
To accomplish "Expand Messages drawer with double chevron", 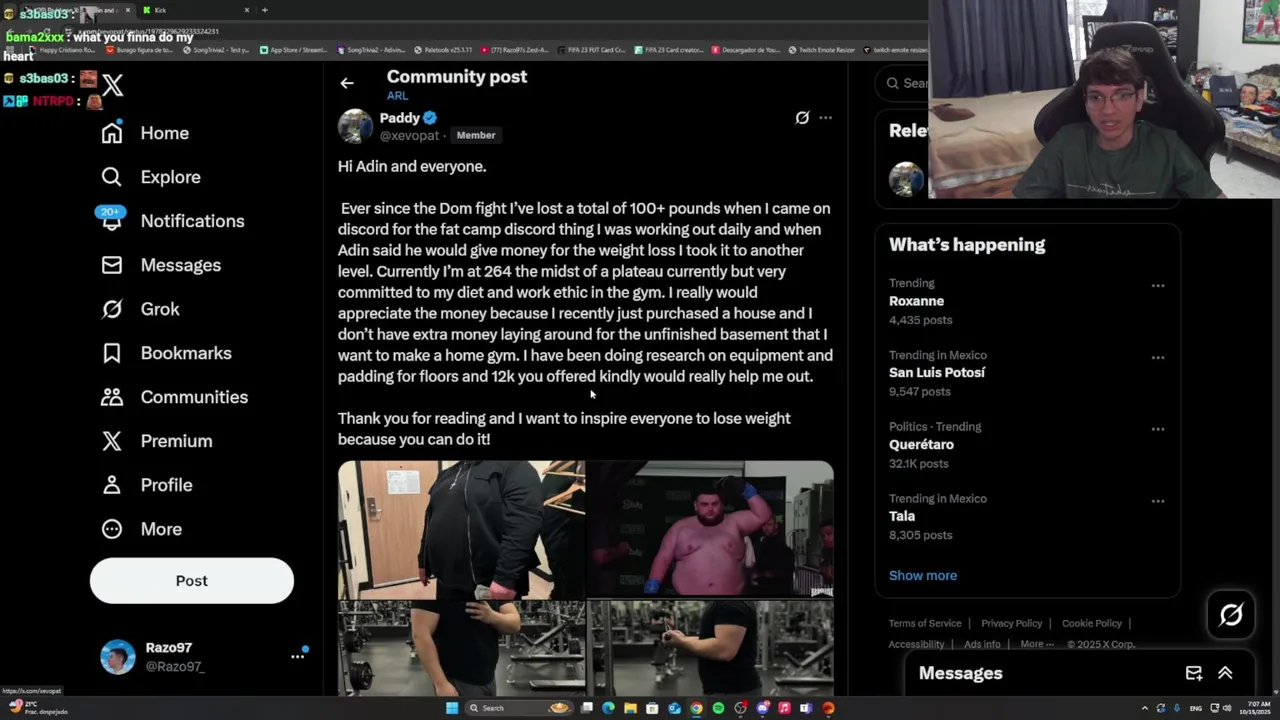I will coord(1225,673).
